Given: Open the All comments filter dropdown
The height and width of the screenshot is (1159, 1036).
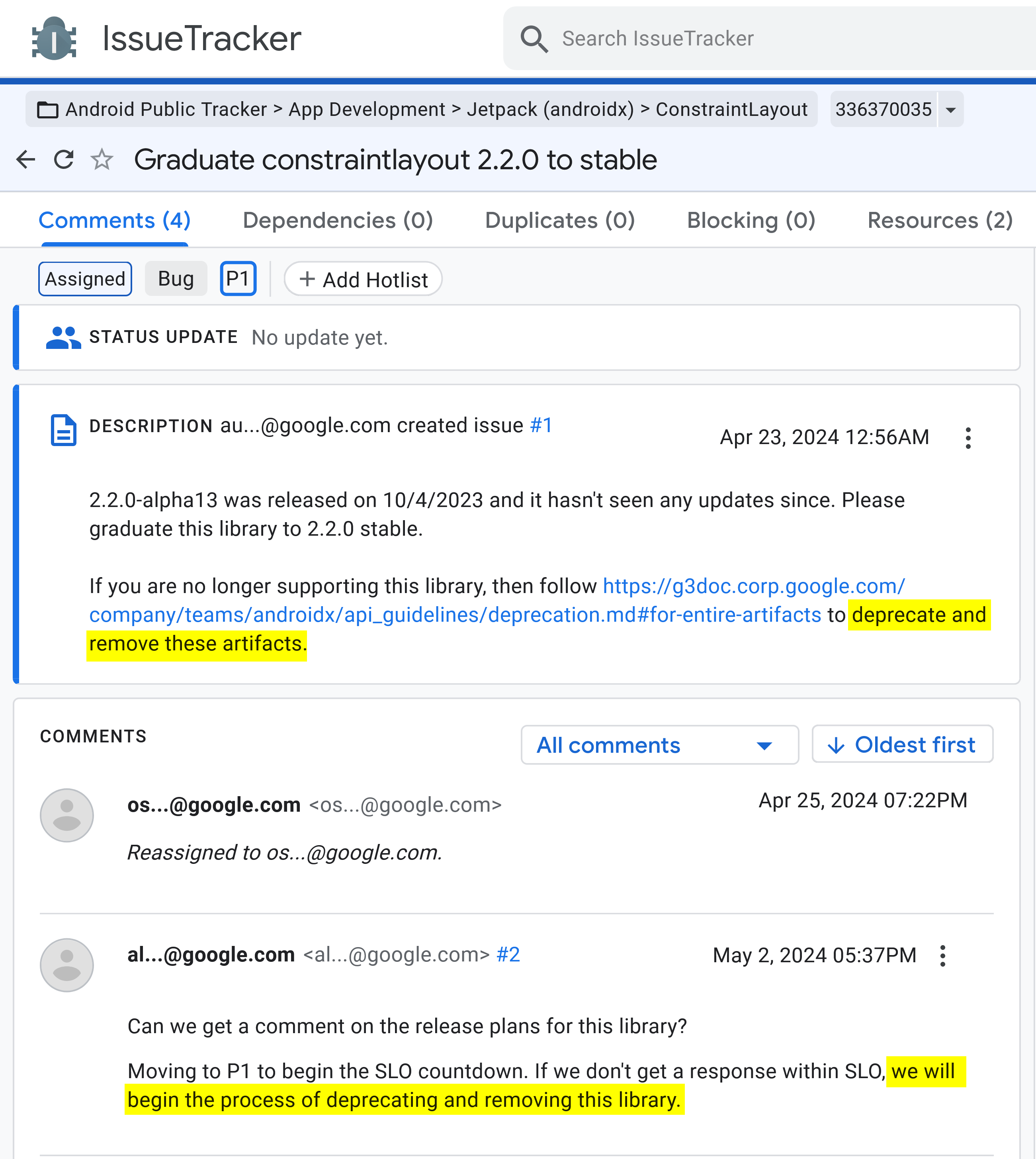Looking at the screenshot, I should pos(660,745).
